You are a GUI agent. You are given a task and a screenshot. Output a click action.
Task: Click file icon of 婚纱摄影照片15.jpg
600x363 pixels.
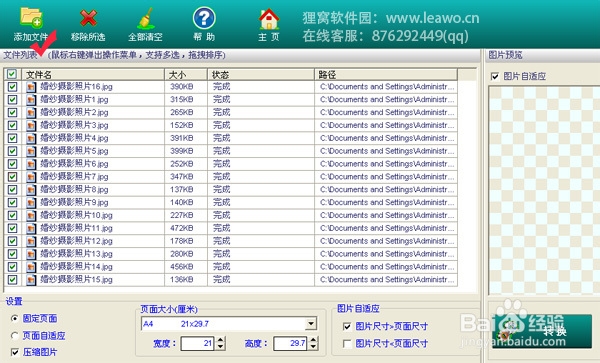(x=31, y=280)
